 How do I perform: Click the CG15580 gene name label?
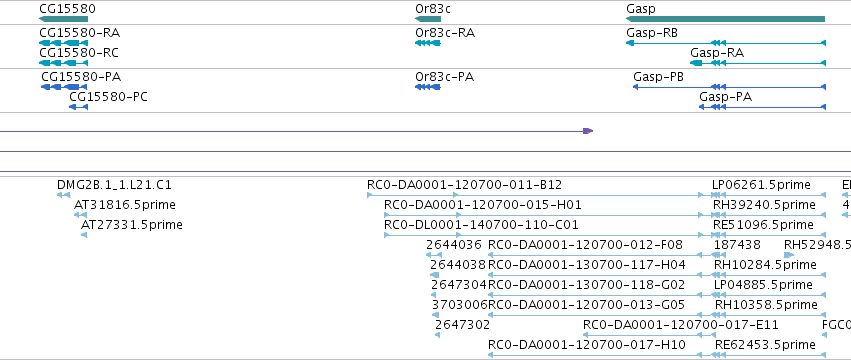click(67, 9)
